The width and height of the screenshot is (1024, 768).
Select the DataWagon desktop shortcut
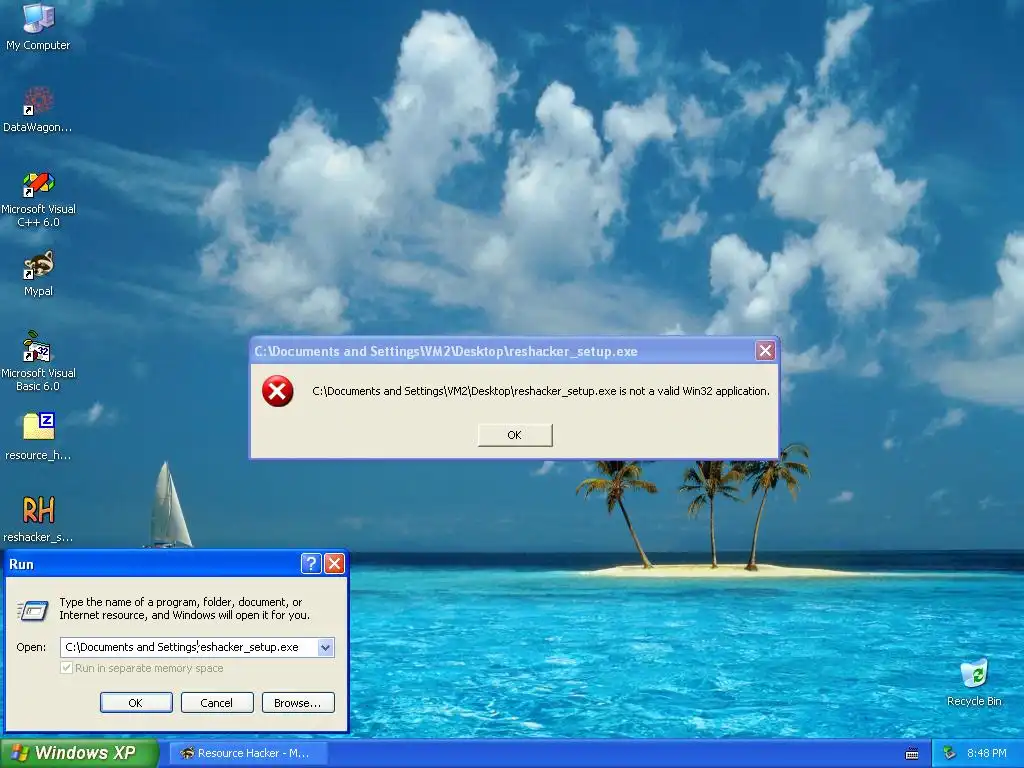[x=38, y=110]
